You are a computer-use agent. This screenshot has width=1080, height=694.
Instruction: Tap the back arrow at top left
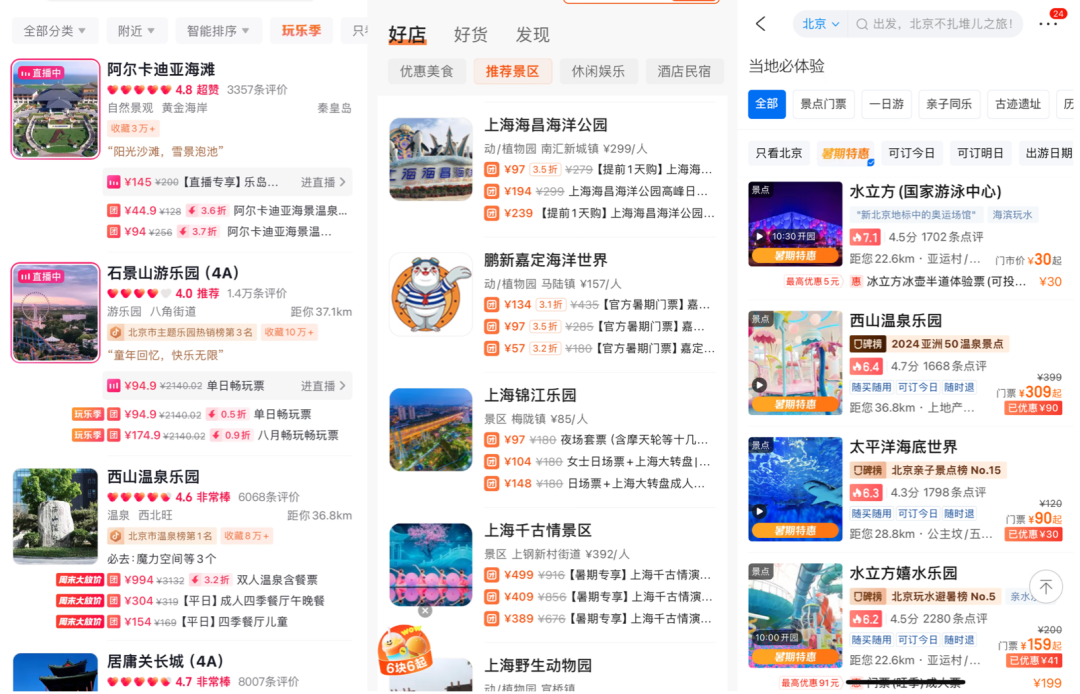[x=760, y=23]
